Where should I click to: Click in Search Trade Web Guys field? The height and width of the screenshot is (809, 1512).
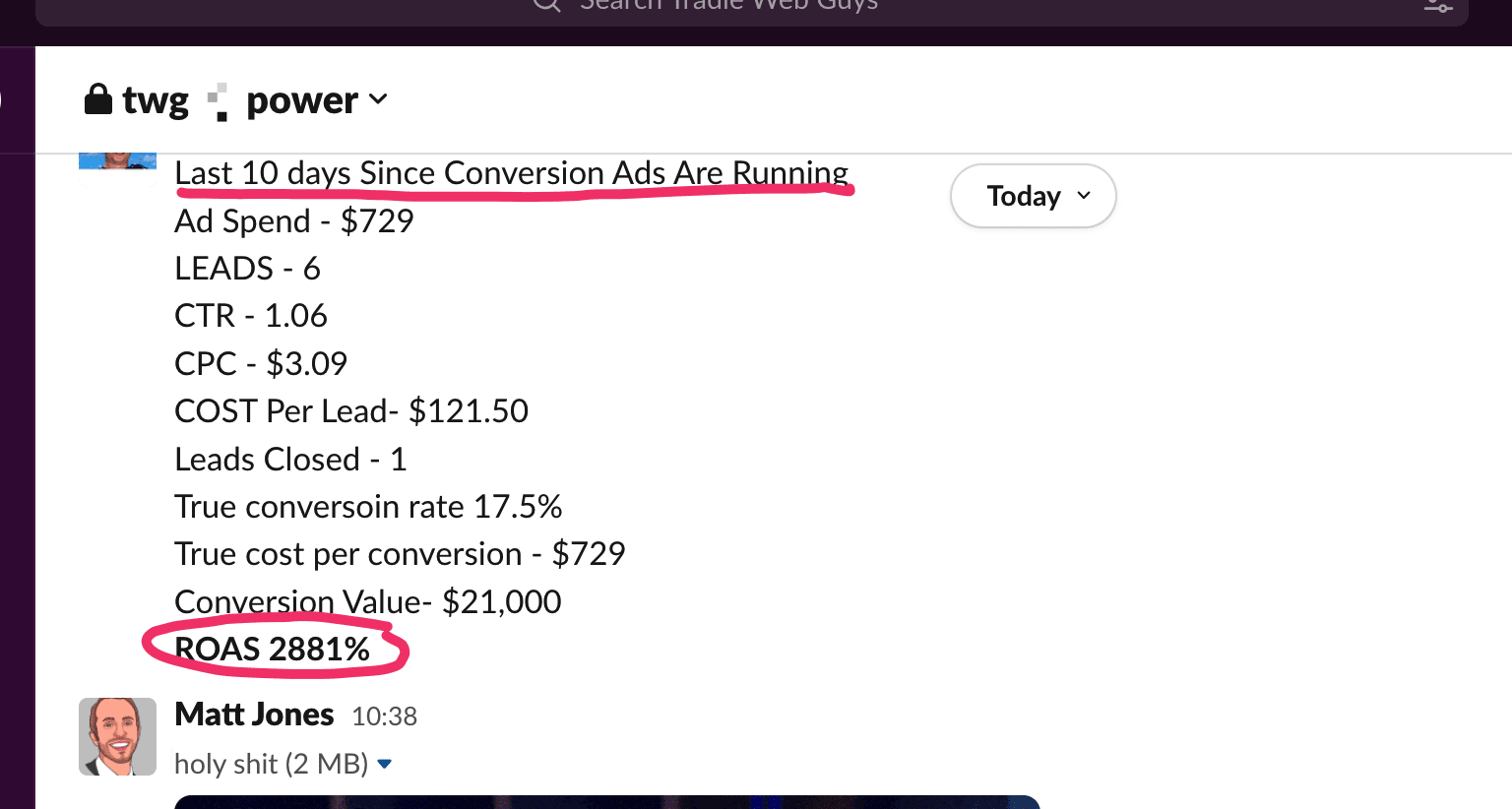click(x=728, y=6)
